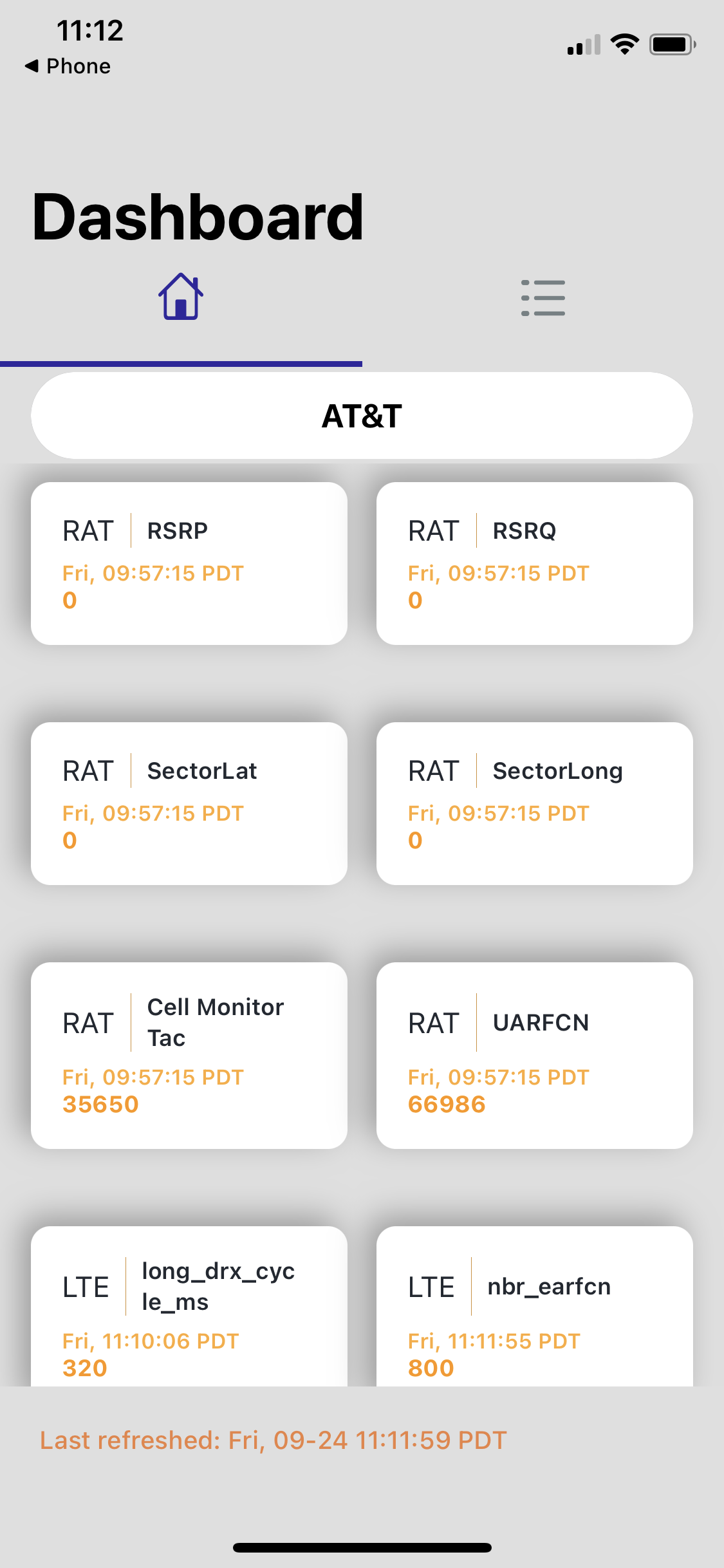
Task: Open the AT&T carrier selector
Action: 362,415
